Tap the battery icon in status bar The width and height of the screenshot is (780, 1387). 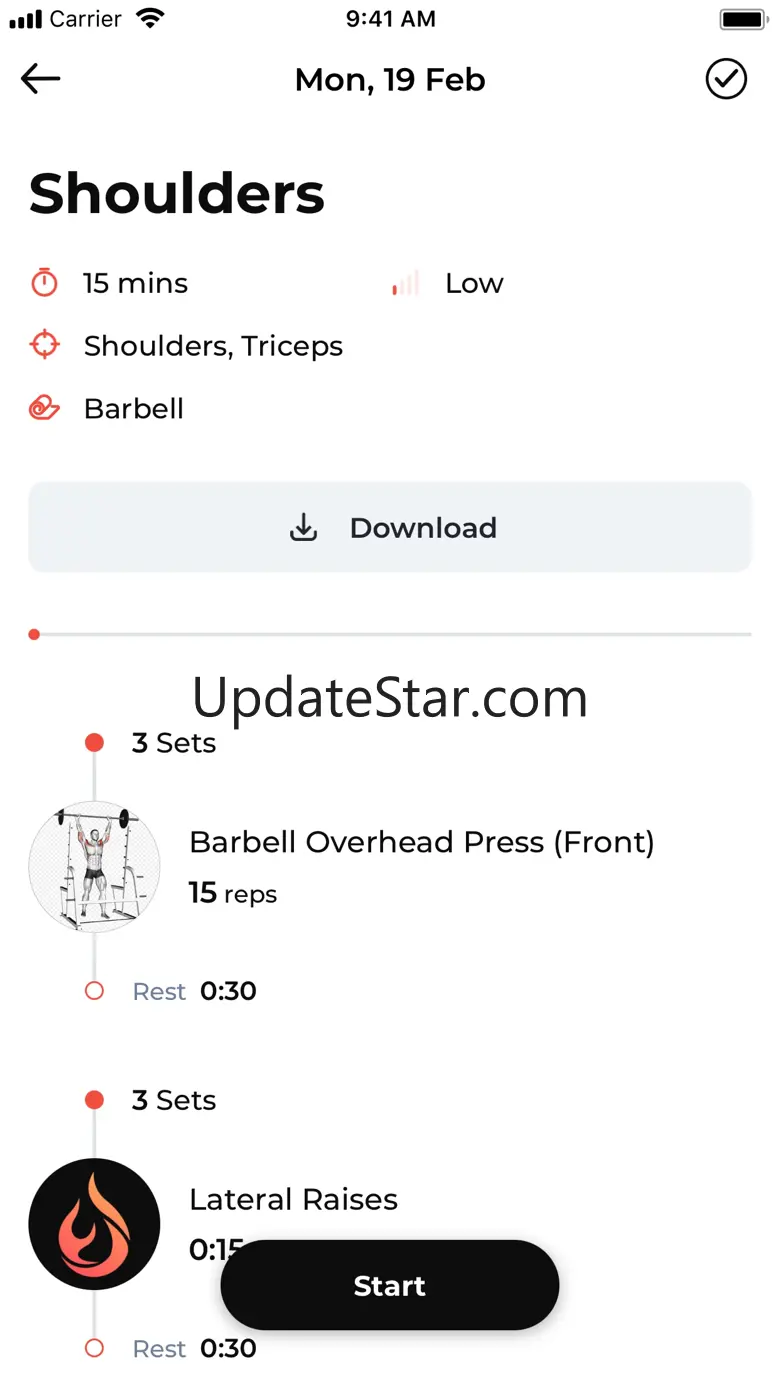click(x=743, y=19)
